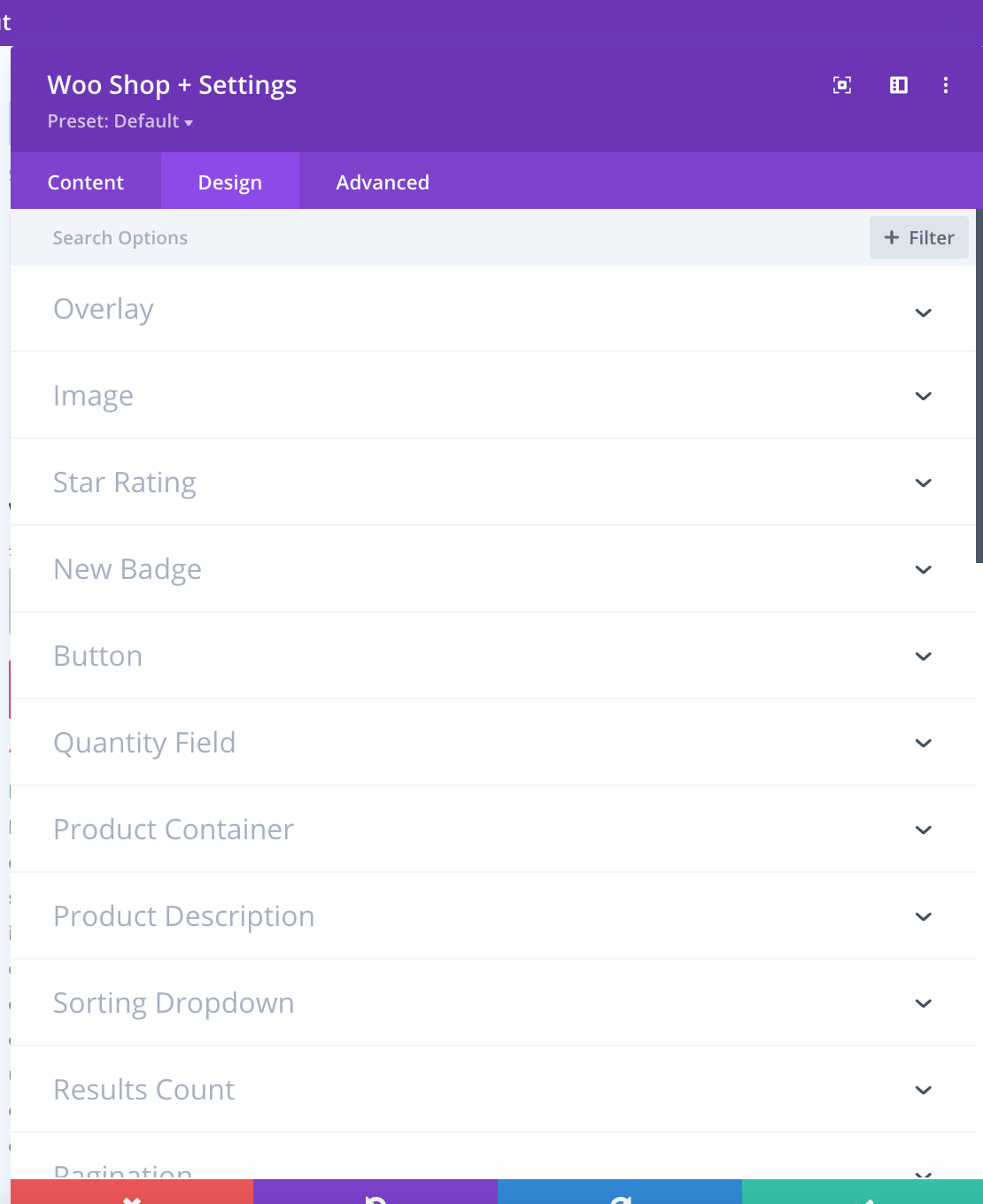Open the three-dot more options menu
983x1204 pixels.
pyautogui.click(x=946, y=85)
